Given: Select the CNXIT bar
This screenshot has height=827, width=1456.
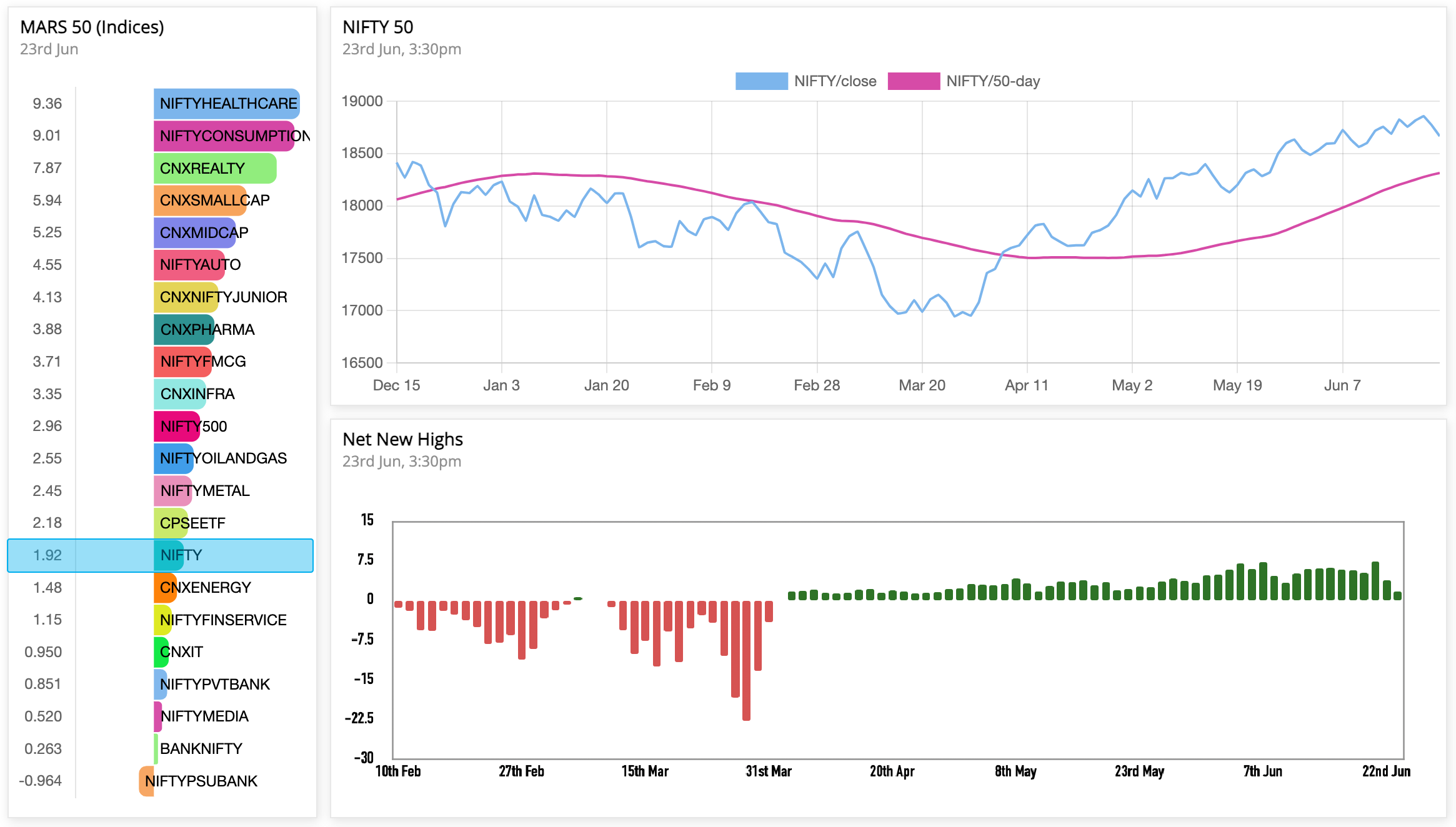Looking at the screenshot, I should (x=161, y=652).
